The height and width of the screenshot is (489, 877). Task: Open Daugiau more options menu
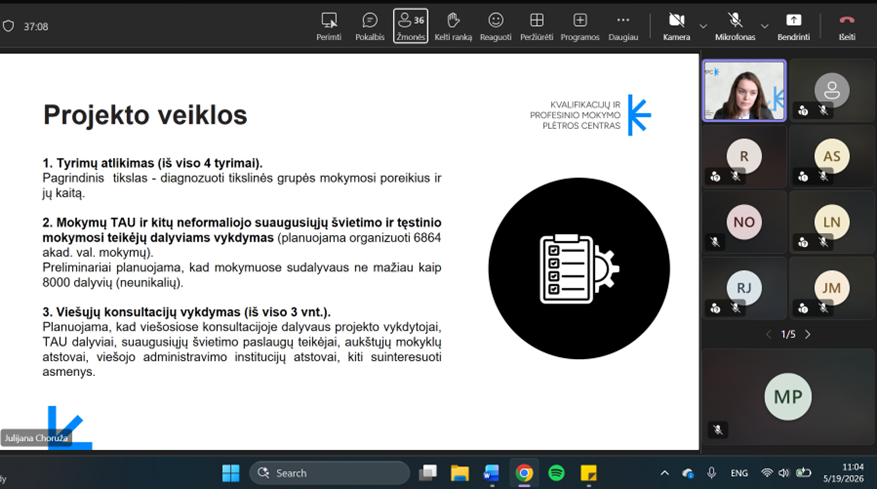(x=623, y=26)
